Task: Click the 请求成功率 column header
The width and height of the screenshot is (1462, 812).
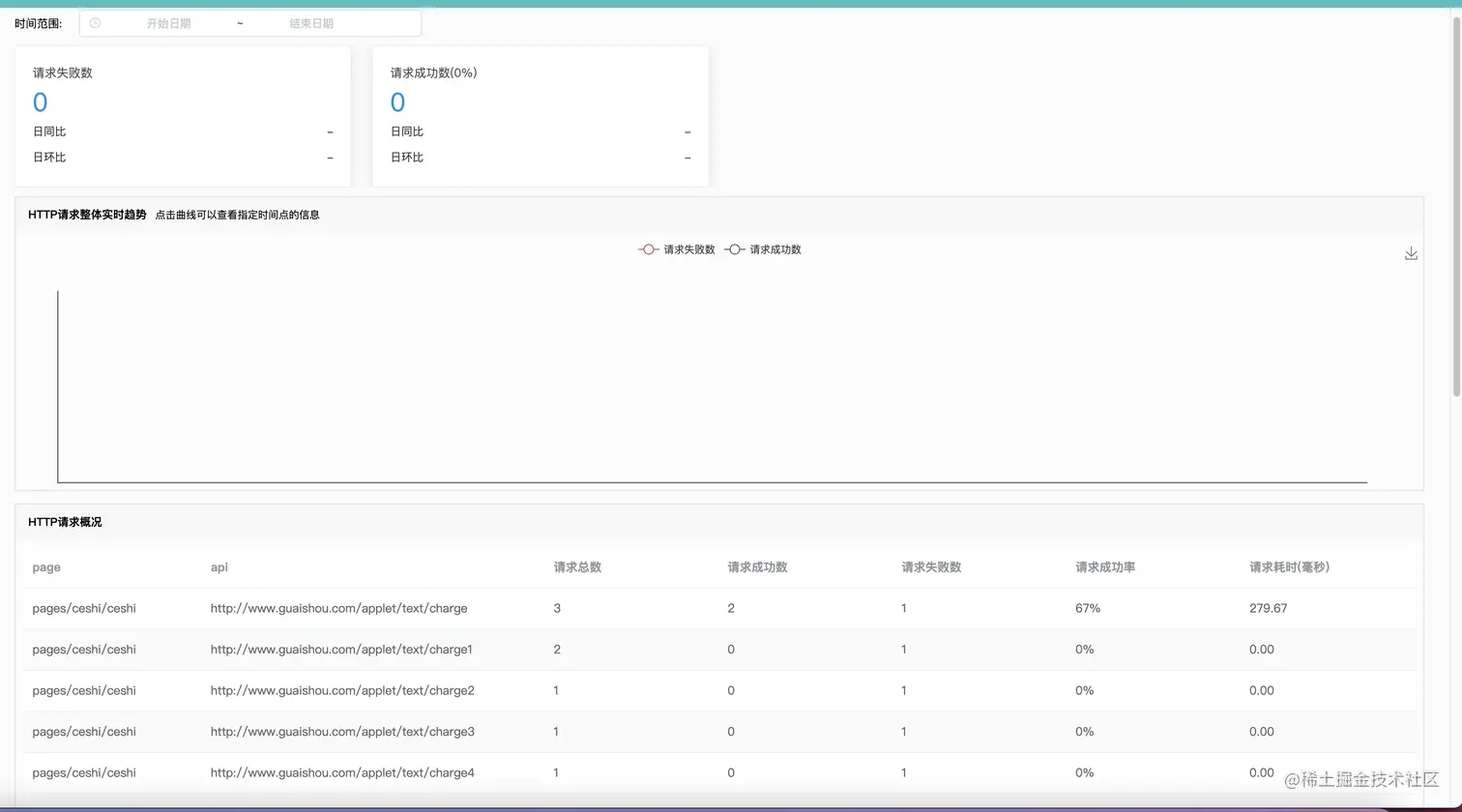Action: click(1105, 567)
